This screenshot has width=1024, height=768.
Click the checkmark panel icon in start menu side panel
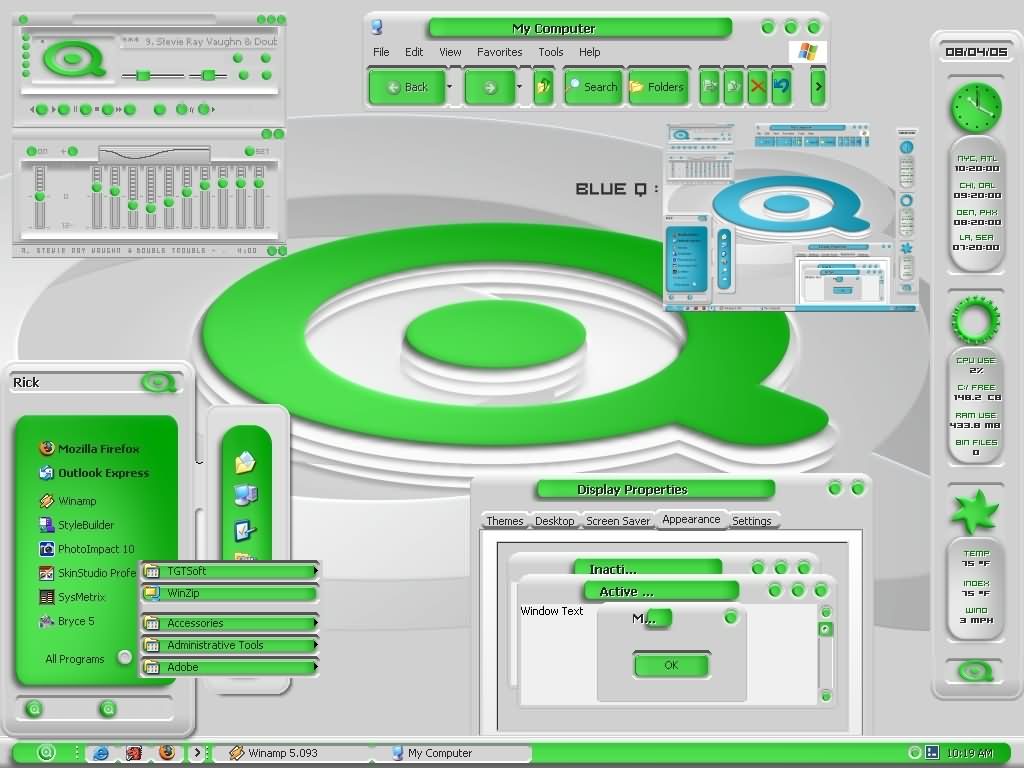tap(246, 530)
